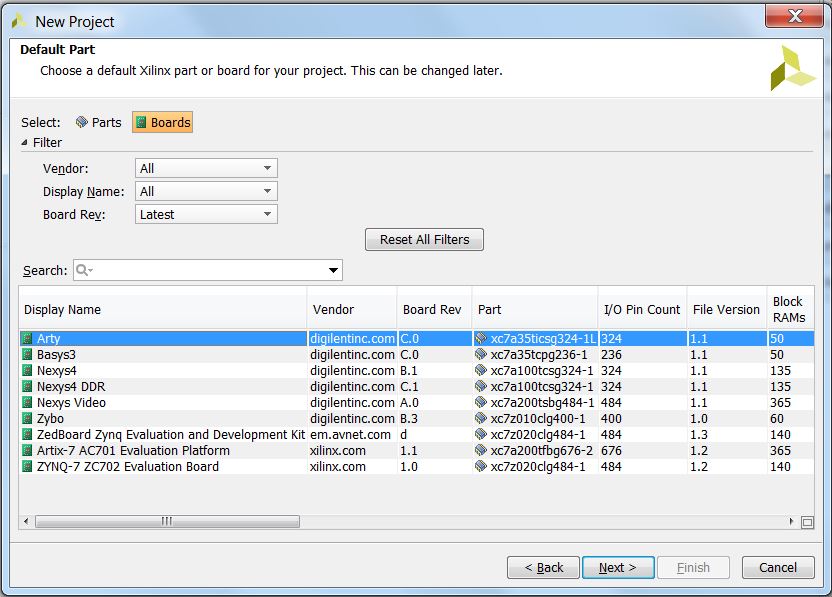Open the Display Name filter dropdown

point(206,191)
